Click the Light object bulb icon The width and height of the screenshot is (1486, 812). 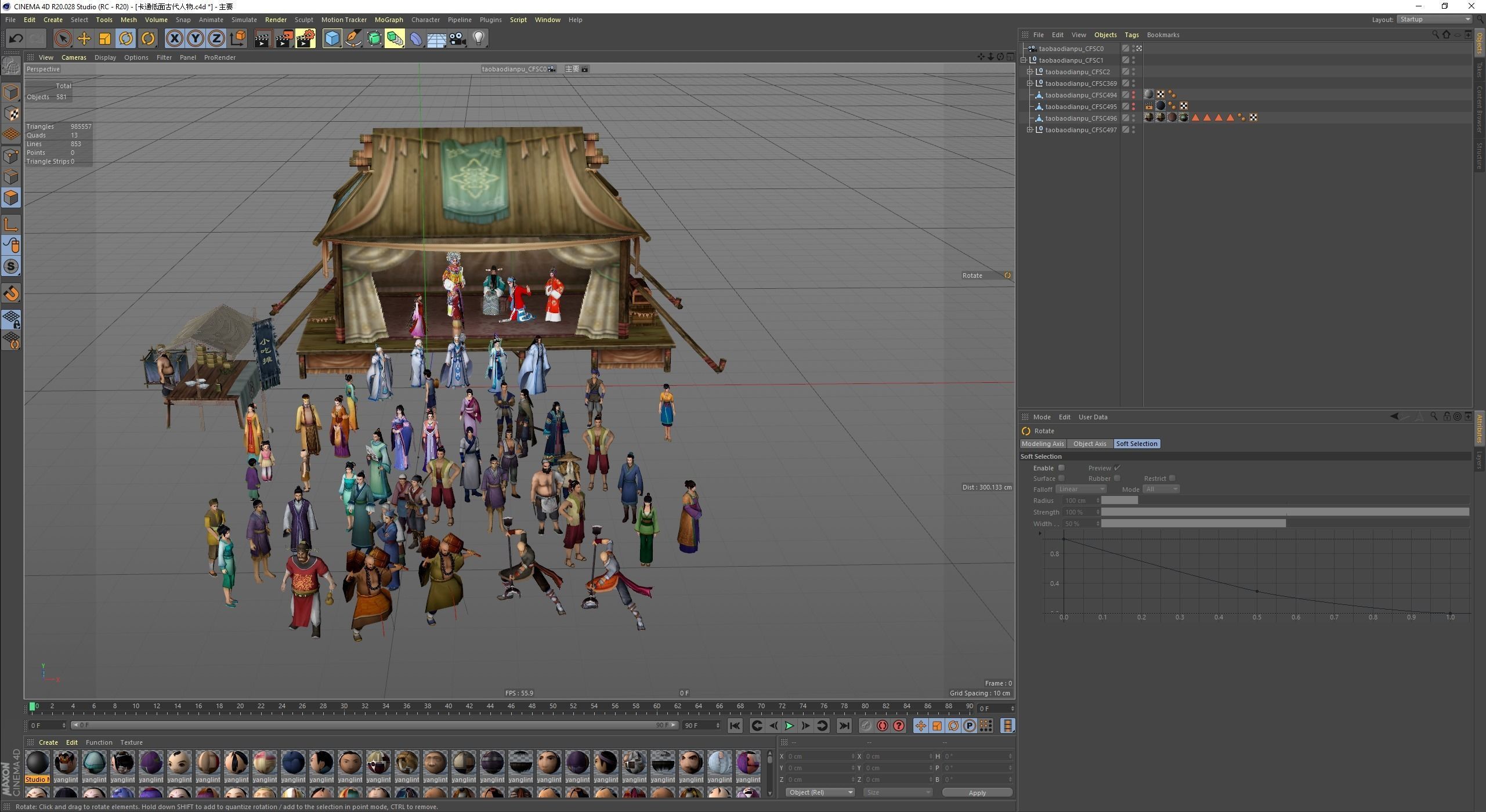(479, 39)
